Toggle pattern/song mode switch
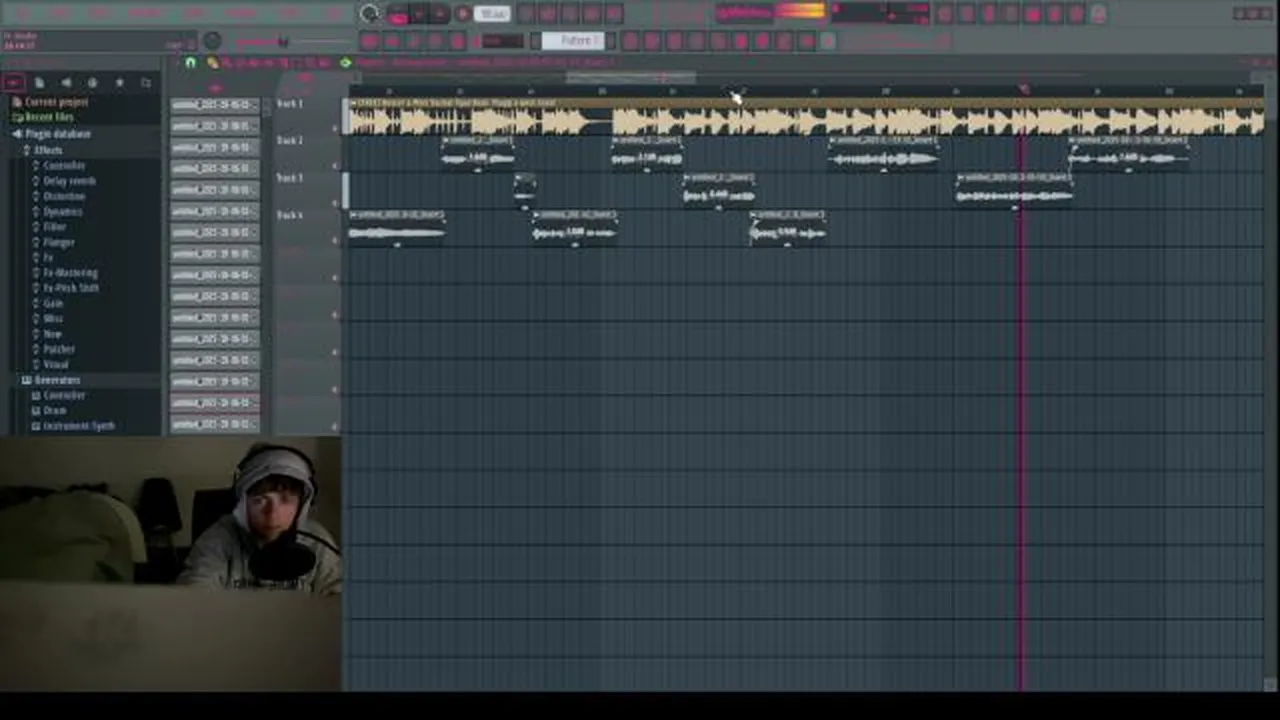 point(397,14)
